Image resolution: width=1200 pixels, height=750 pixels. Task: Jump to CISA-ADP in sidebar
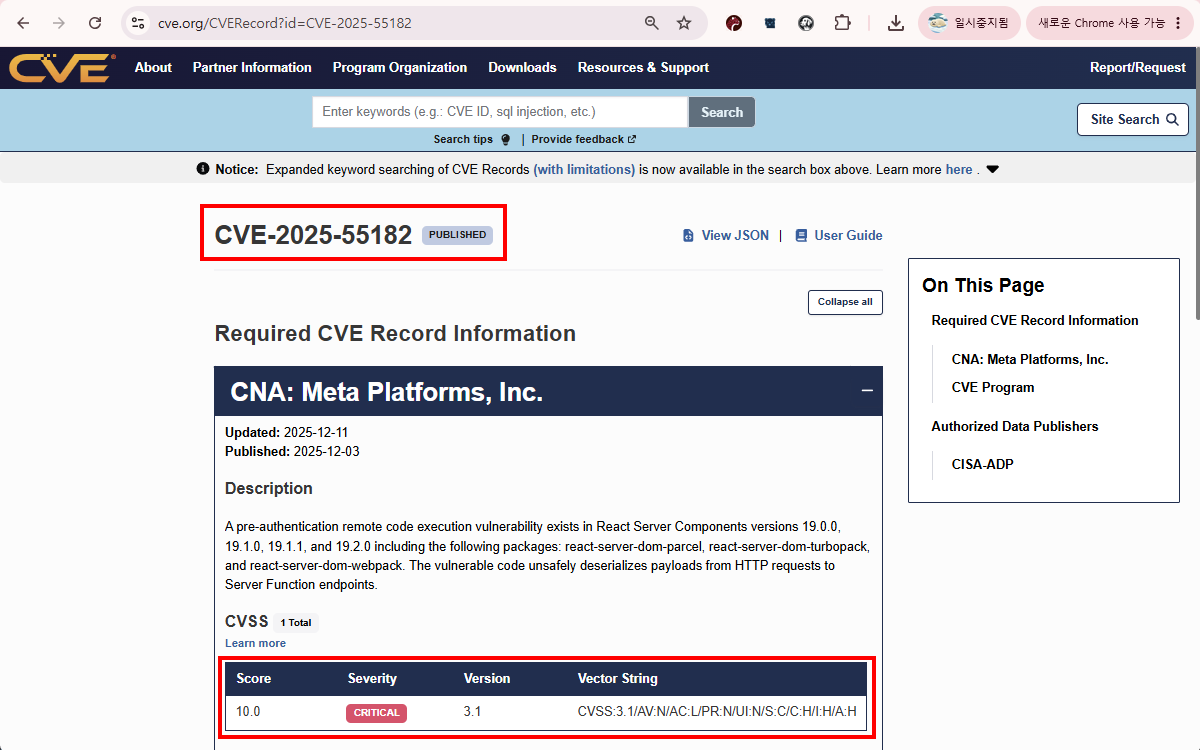(x=983, y=464)
